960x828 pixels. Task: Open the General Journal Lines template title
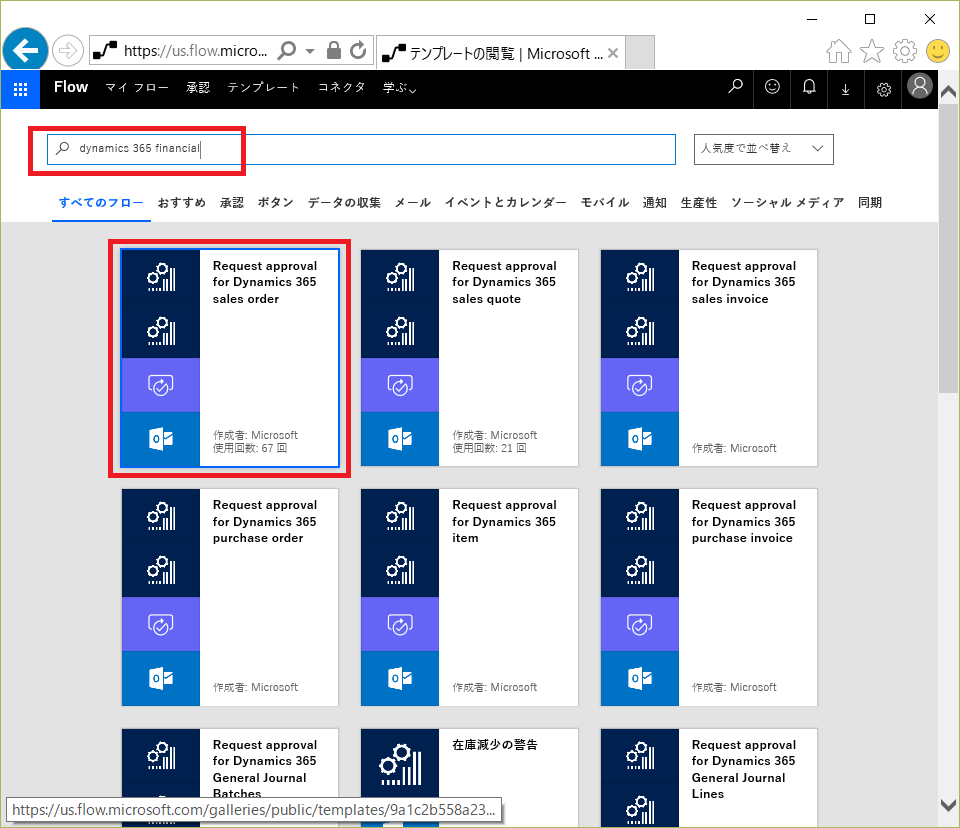point(743,769)
